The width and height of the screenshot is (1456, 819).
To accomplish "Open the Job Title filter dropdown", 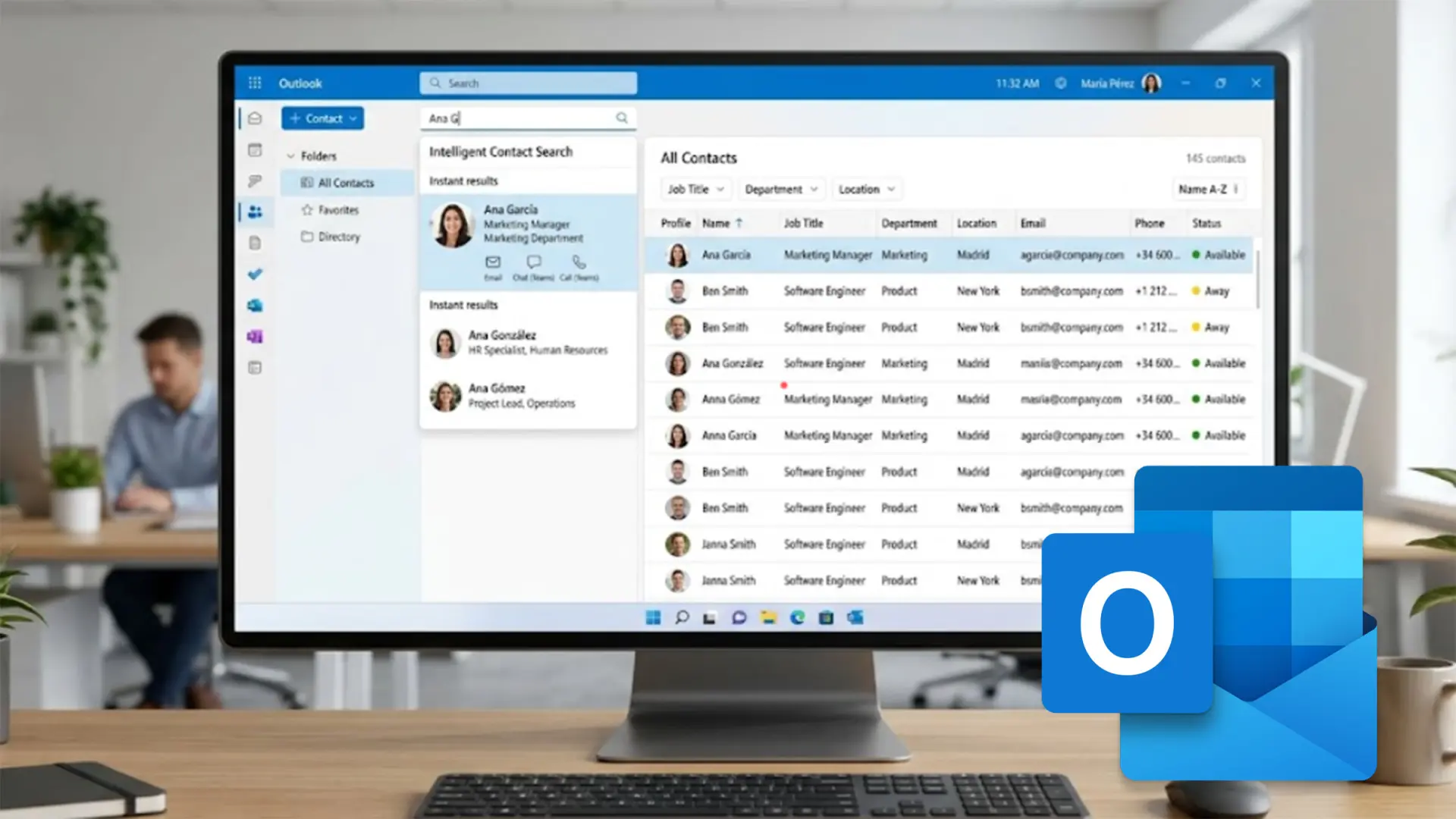I will pos(696,189).
